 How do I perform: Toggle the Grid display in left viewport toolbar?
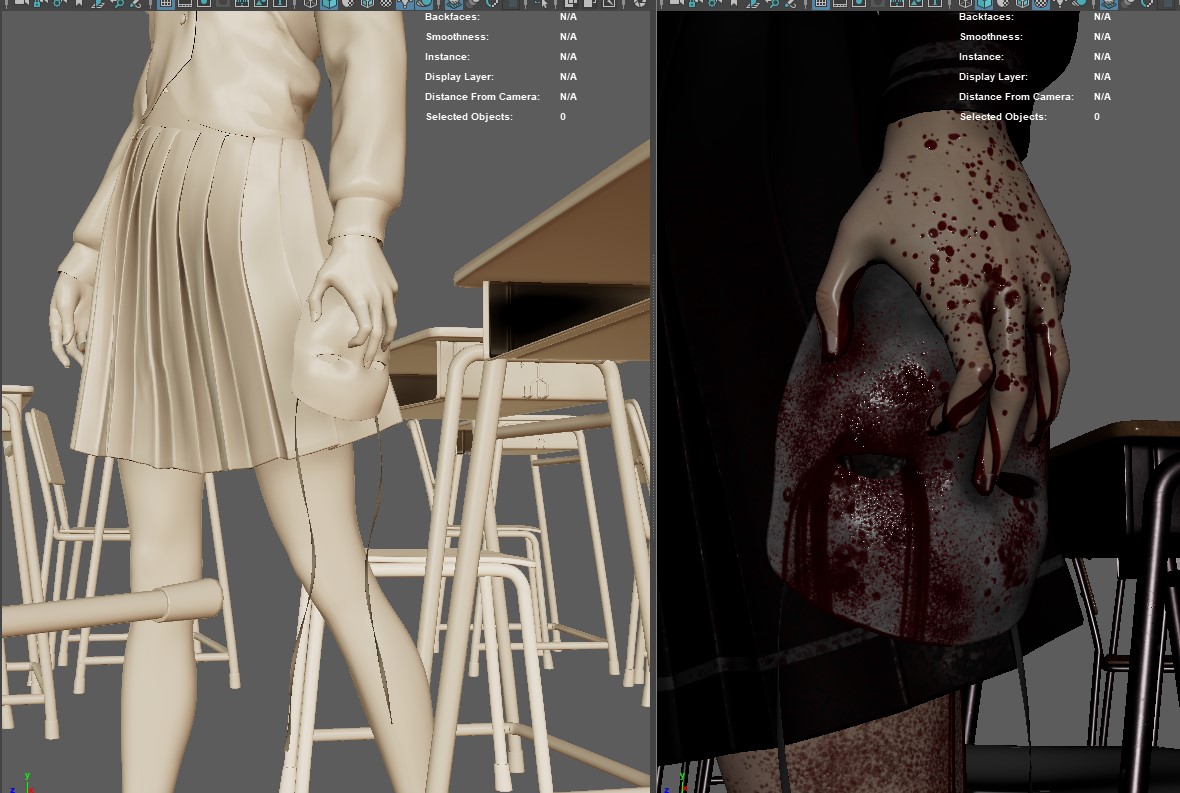coord(165,4)
